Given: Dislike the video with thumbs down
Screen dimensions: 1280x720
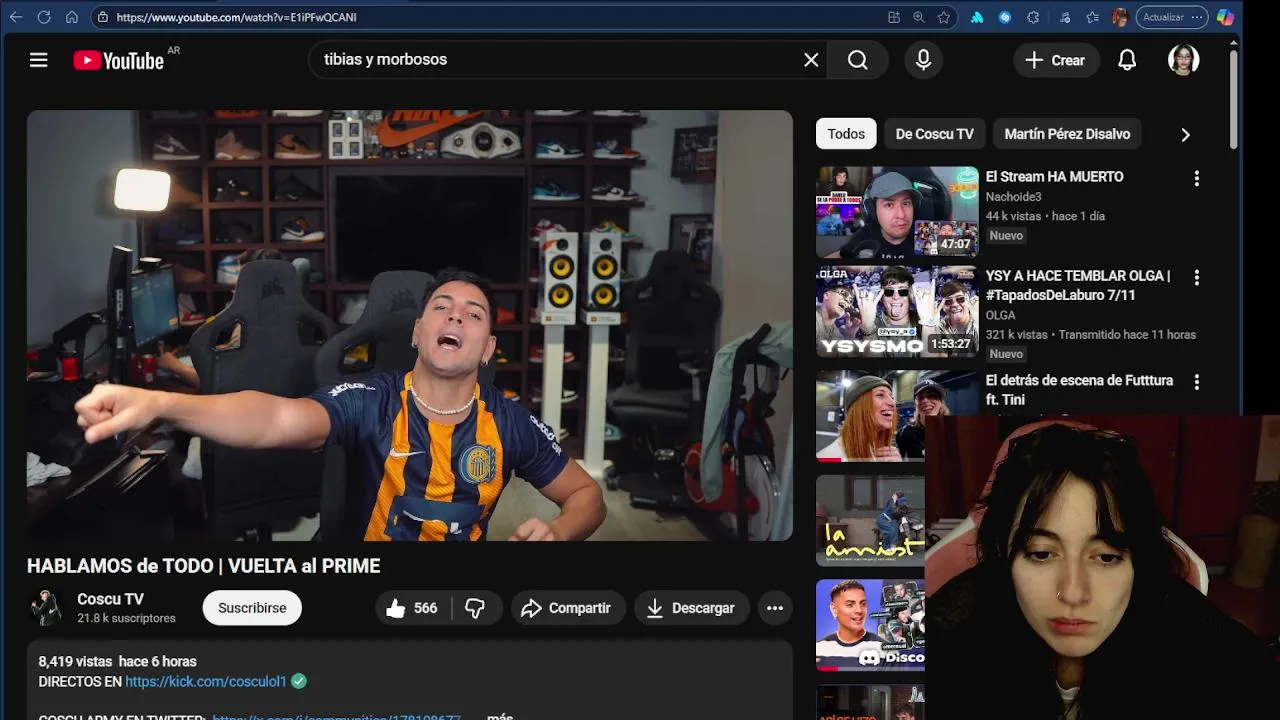Looking at the screenshot, I should pyautogui.click(x=475, y=608).
